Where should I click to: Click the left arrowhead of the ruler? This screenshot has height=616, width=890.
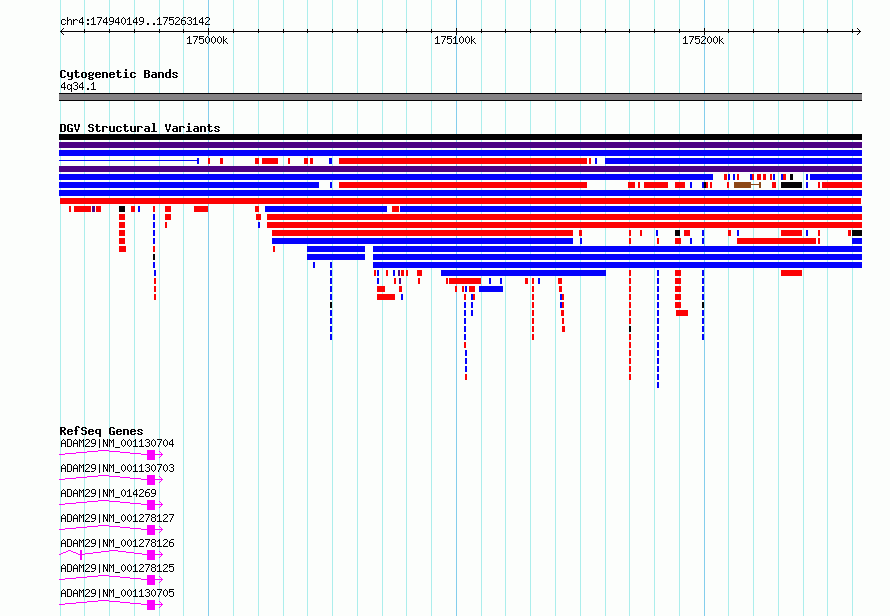tap(62, 31)
